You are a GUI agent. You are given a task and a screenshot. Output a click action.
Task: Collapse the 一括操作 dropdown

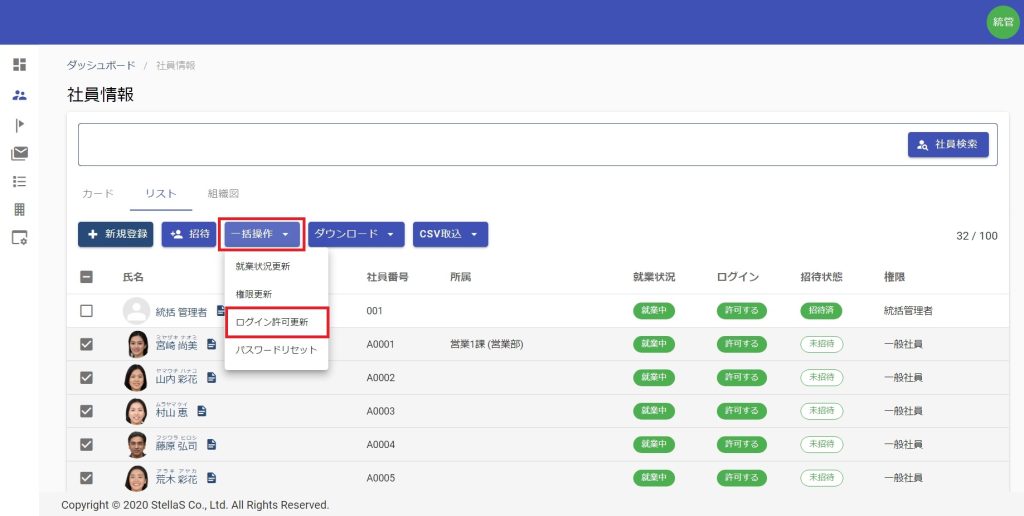tap(261, 234)
